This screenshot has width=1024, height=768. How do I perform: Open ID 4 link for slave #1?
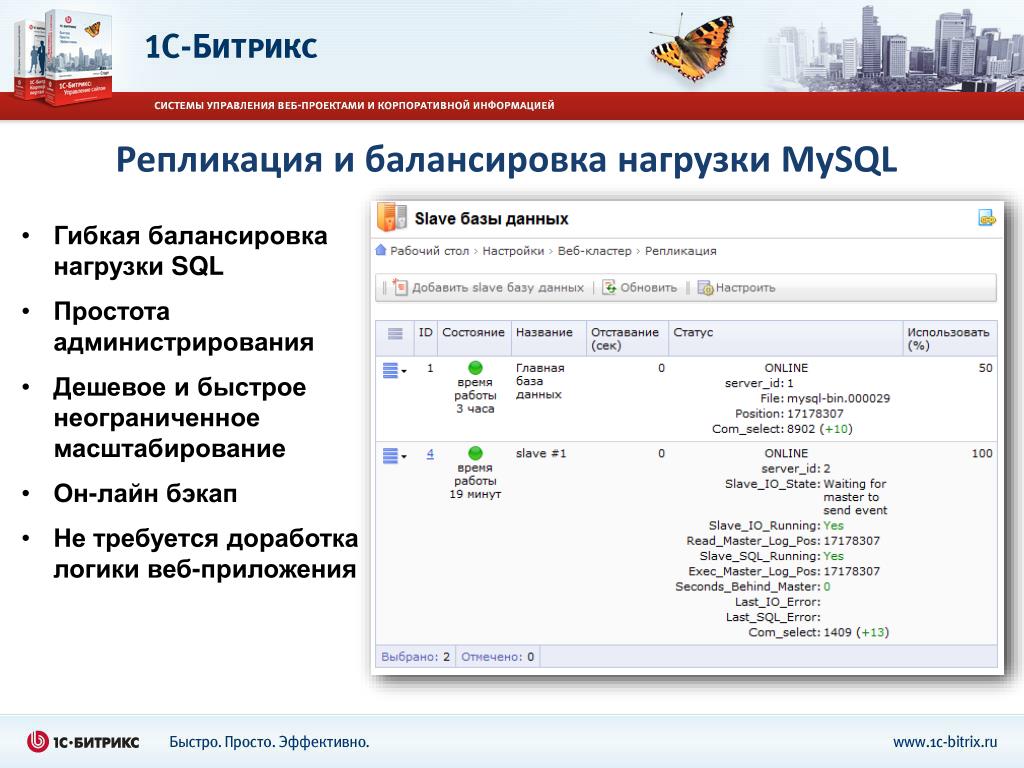(x=430, y=453)
